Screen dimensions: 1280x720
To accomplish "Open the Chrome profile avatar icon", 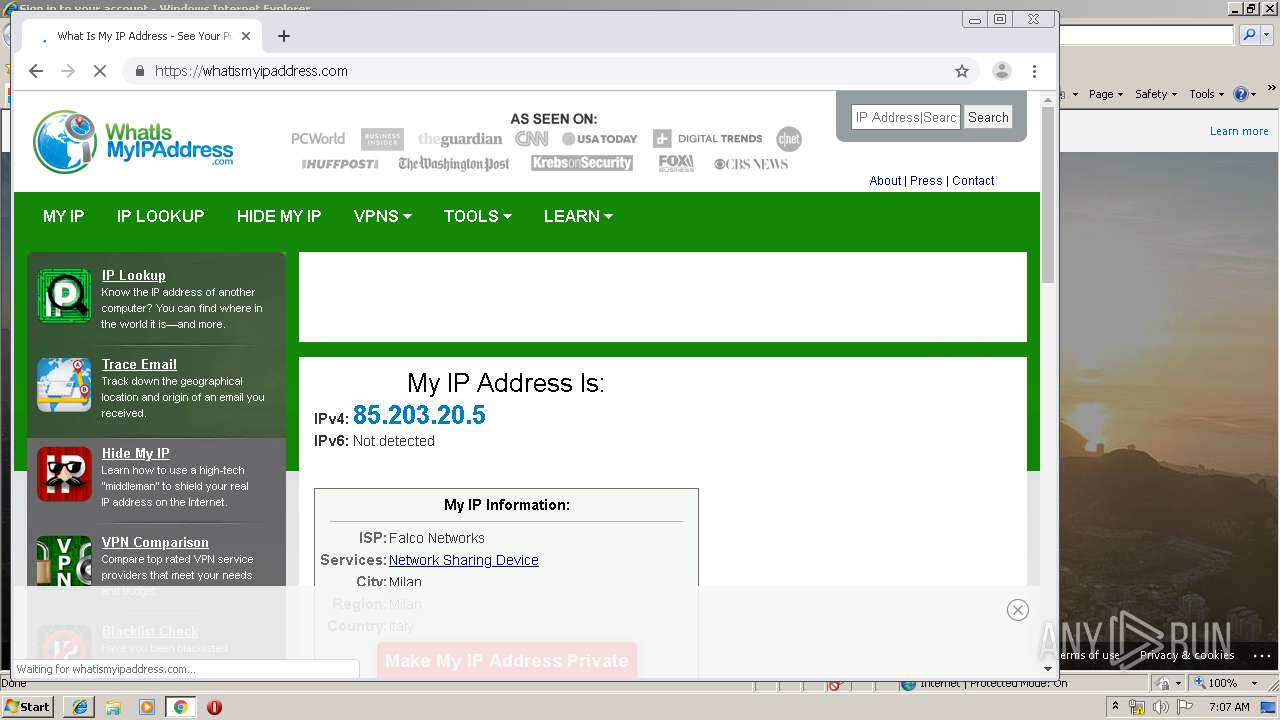I will click(x=1001, y=71).
